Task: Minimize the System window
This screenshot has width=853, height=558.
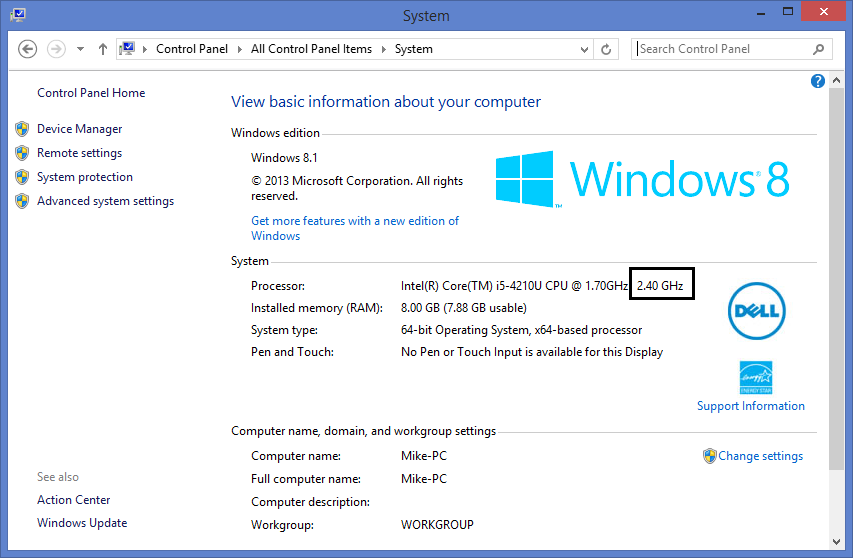Action: [761, 13]
